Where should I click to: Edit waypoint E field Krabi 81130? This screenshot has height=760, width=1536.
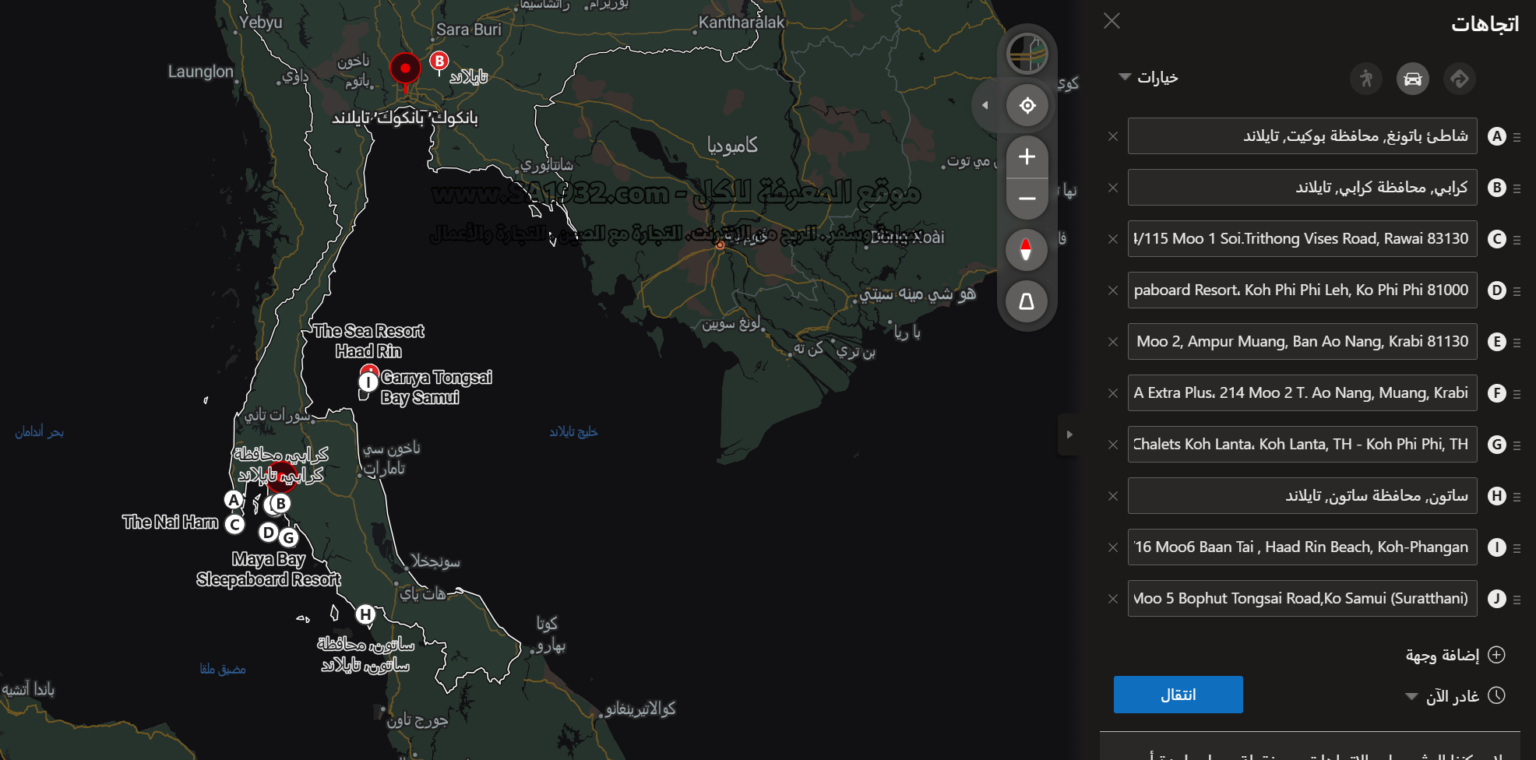1302,342
